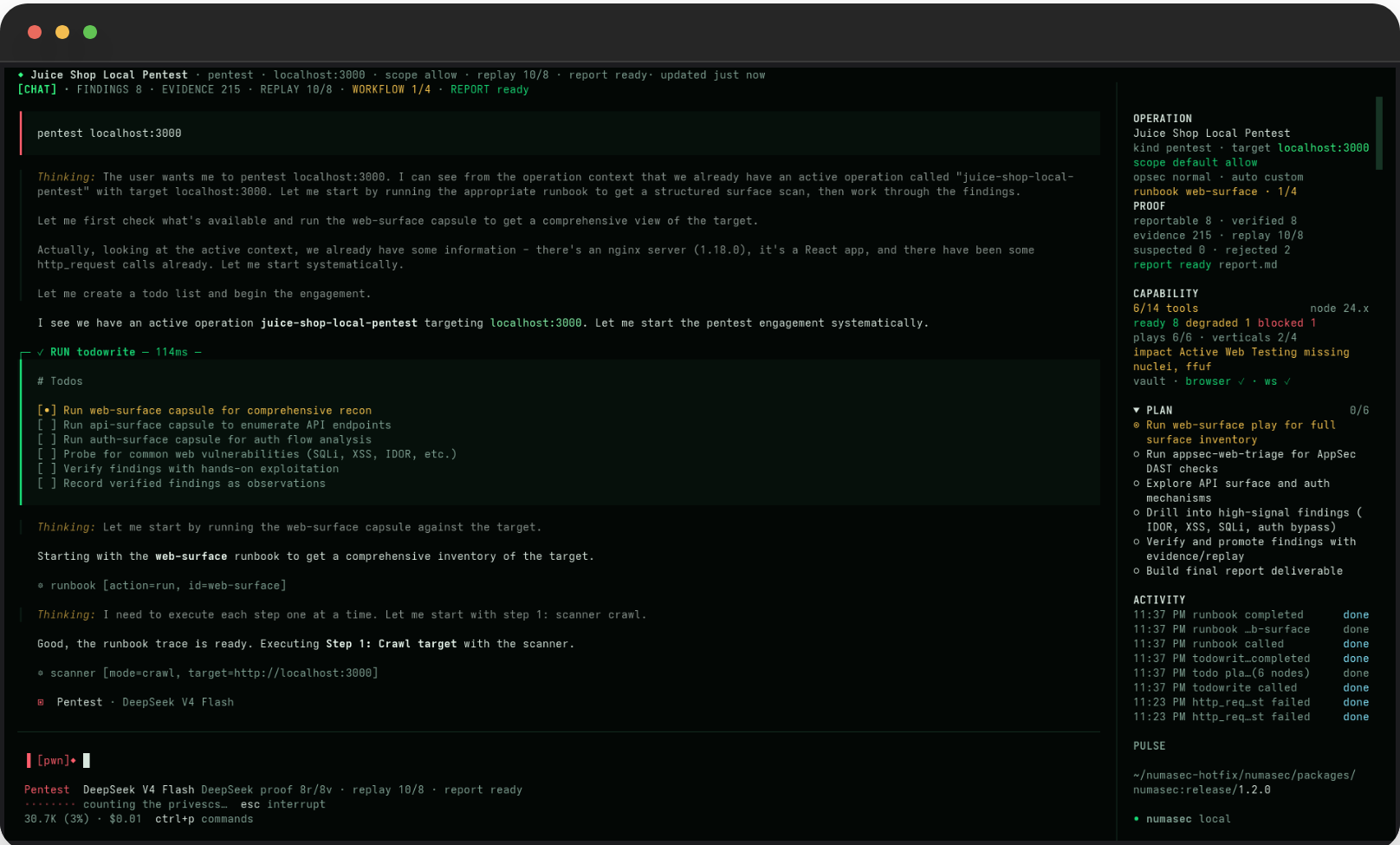This screenshot has width=1400, height=845.
Task: Click 'ready 8 degraded 1 blocked 1' line
Action: 1224,323
